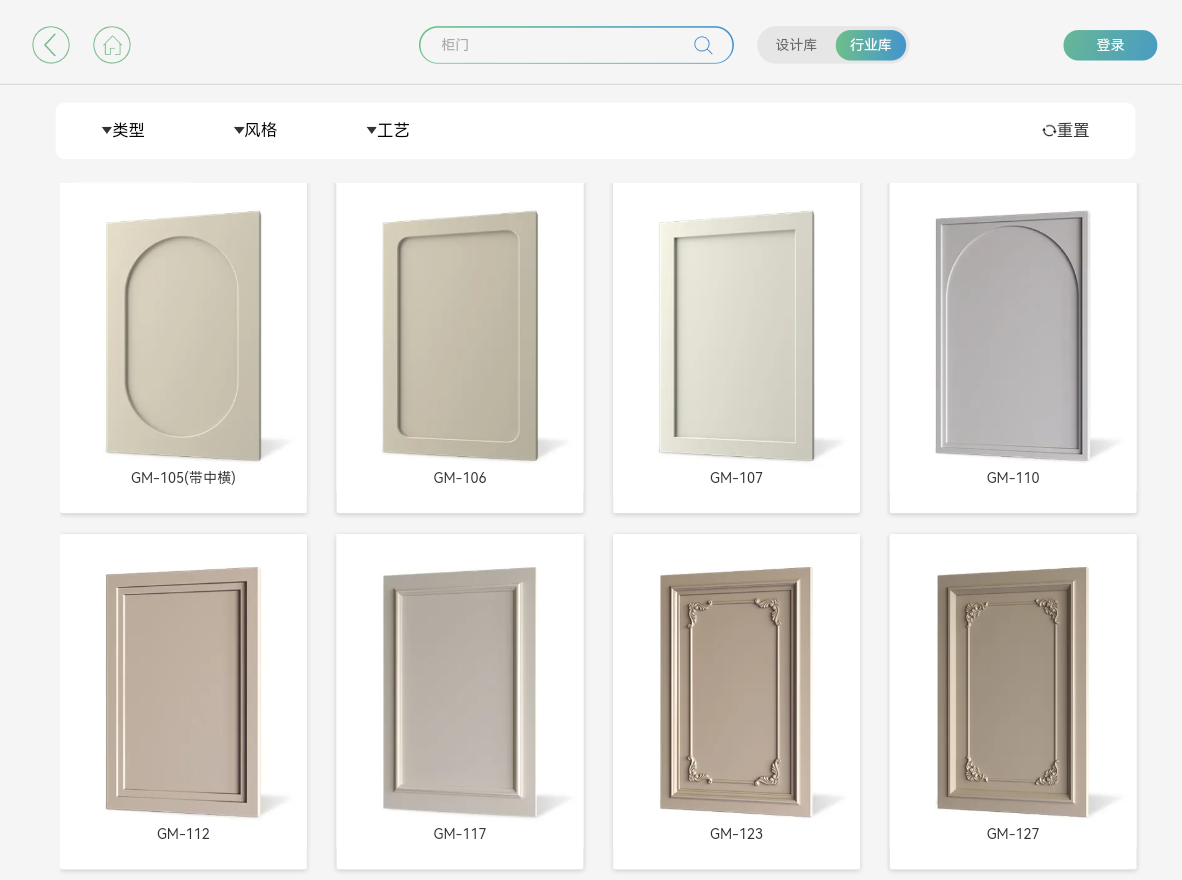Select the GM-106 door thumbnail

pos(460,336)
